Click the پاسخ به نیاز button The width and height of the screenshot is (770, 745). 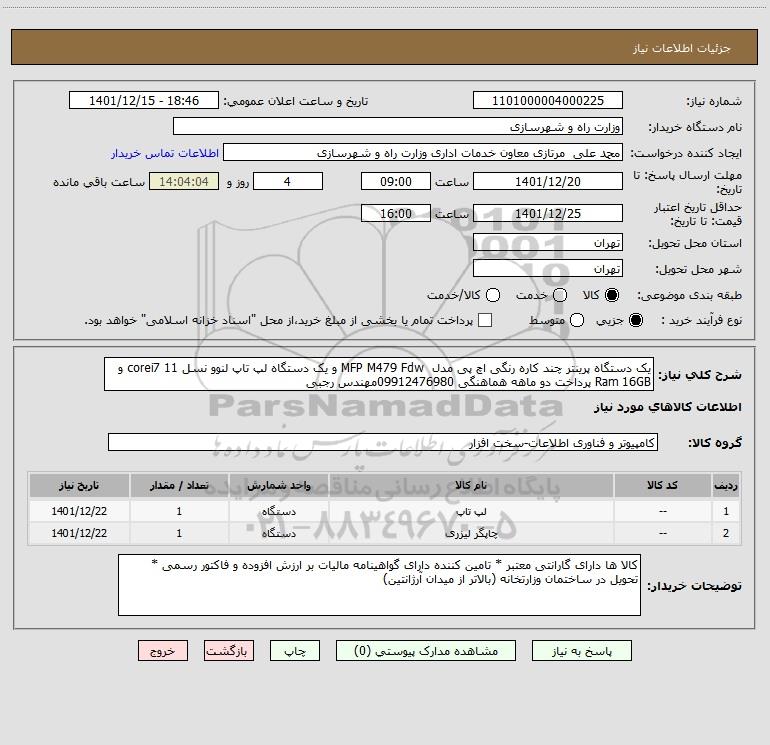[581, 651]
